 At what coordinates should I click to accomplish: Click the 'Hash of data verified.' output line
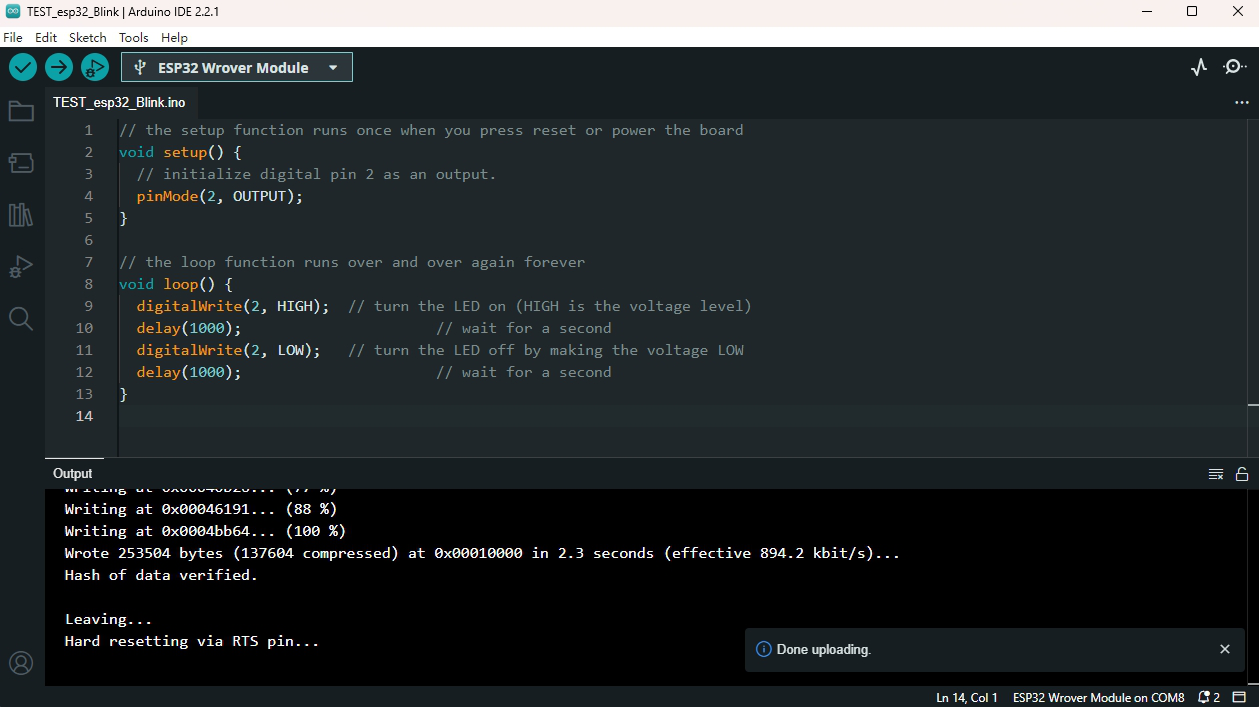pyautogui.click(x=161, y=575)
